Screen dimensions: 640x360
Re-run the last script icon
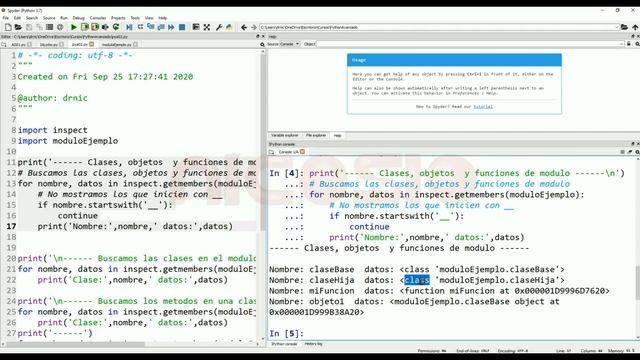(x=116, y=27)
